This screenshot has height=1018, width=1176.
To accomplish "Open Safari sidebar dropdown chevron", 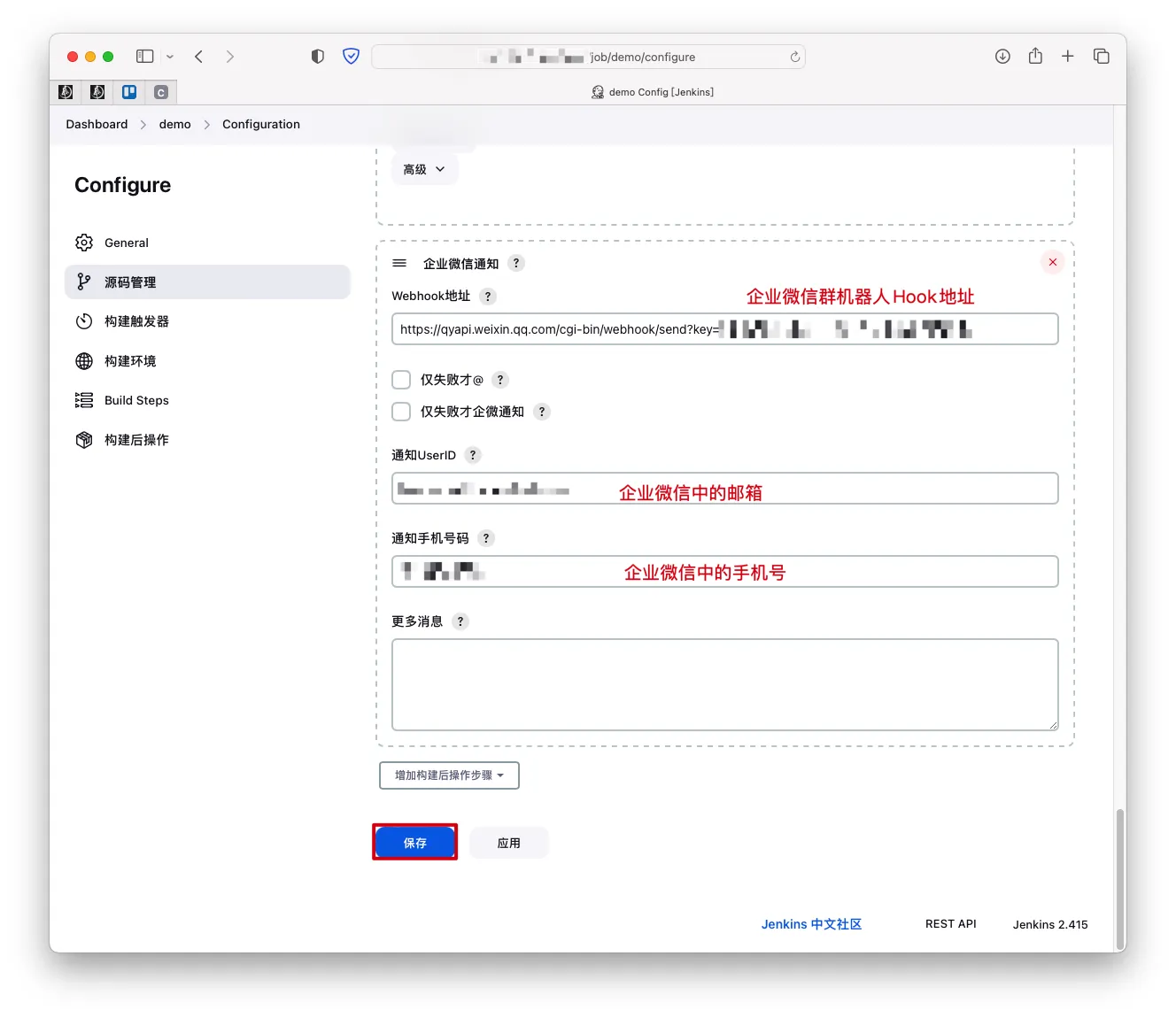I will (170, 57).
